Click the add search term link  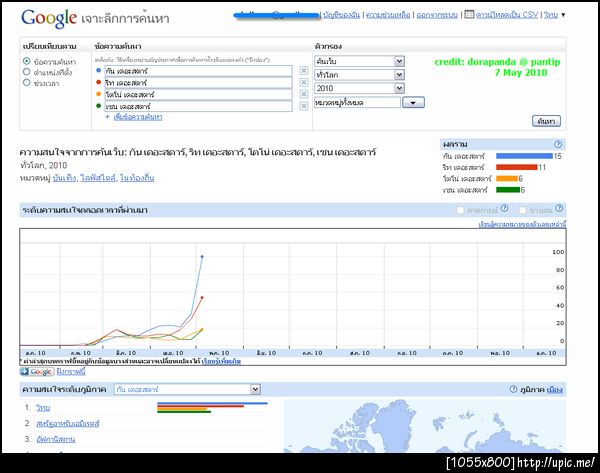pos(138,117)
